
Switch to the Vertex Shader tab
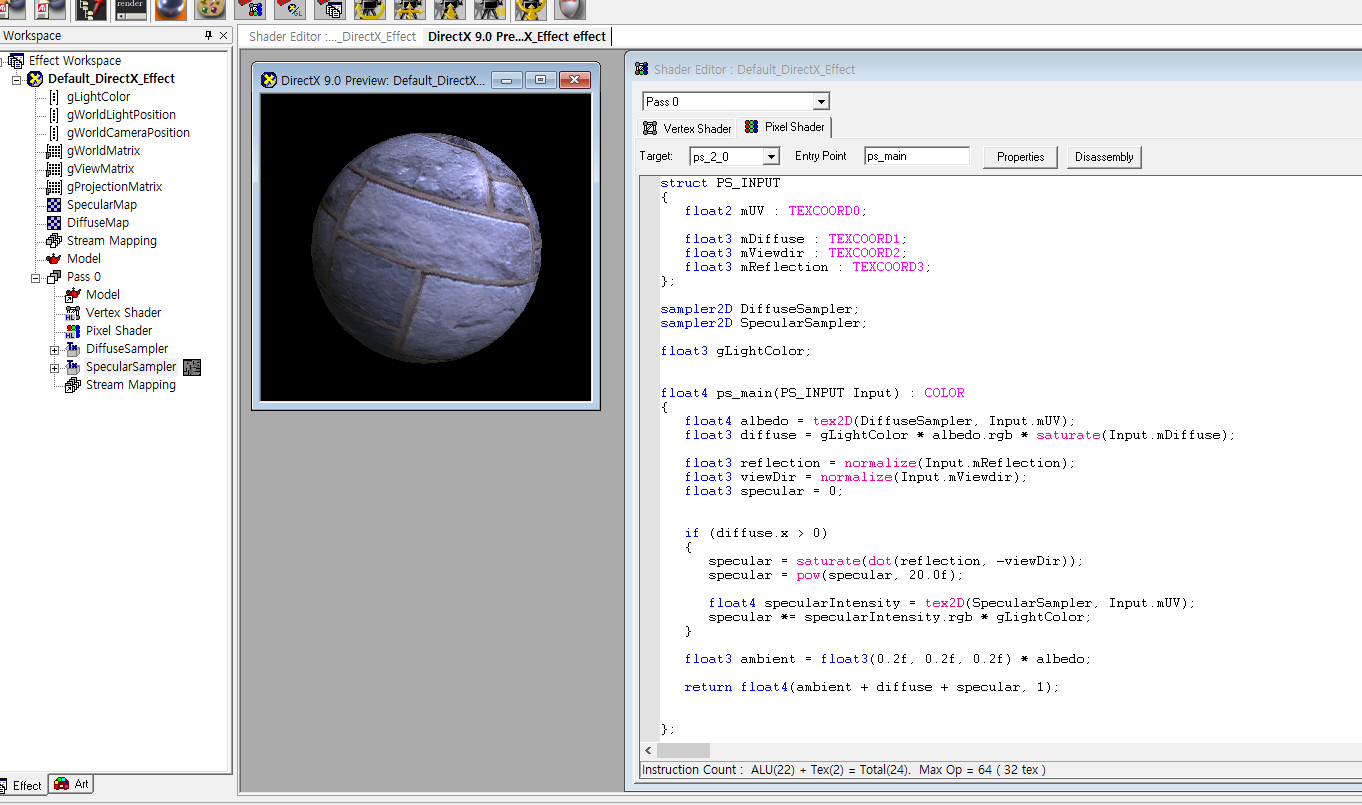[687, 128]
